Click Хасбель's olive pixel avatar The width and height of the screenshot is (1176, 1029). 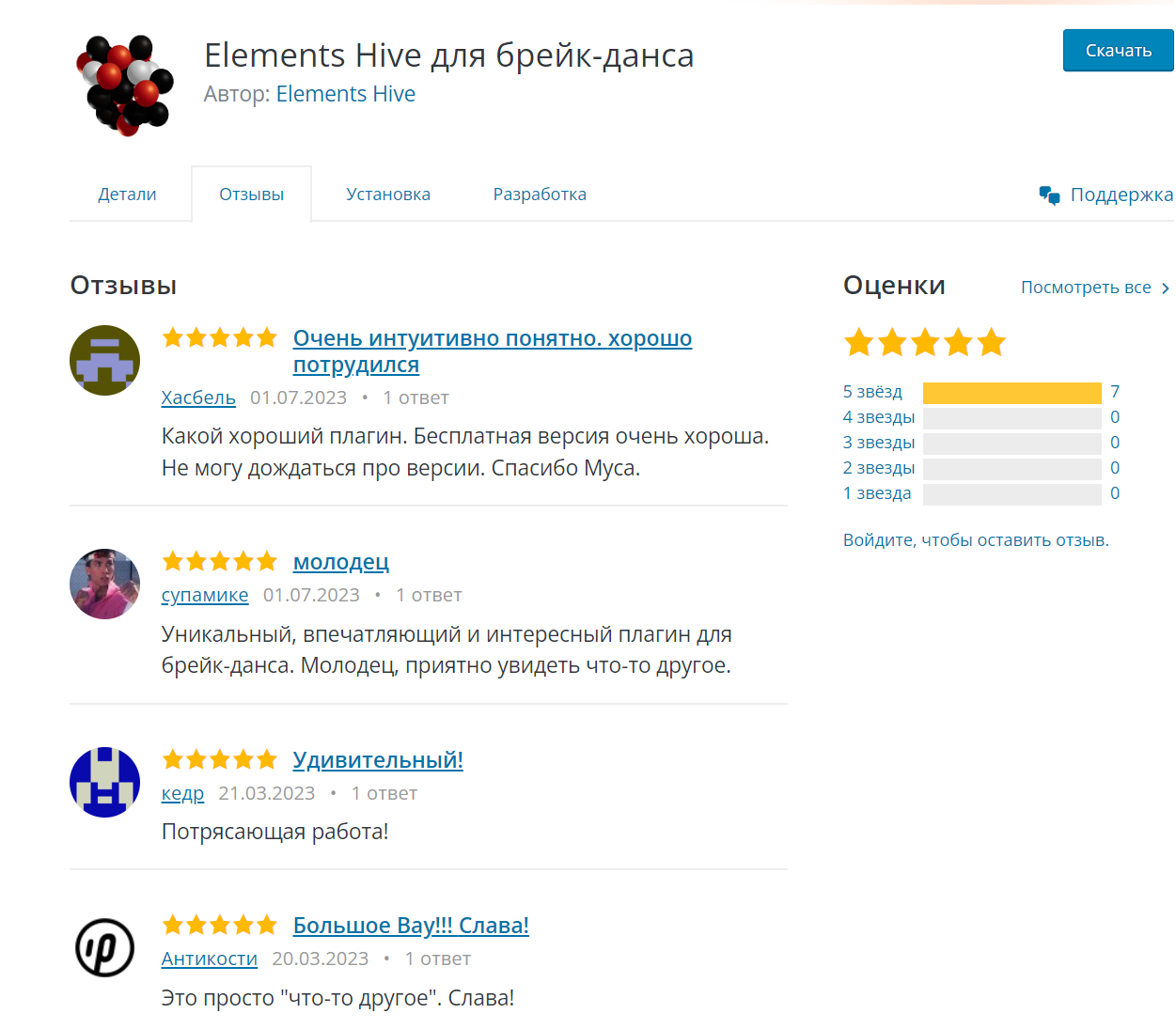click(104, 360)
